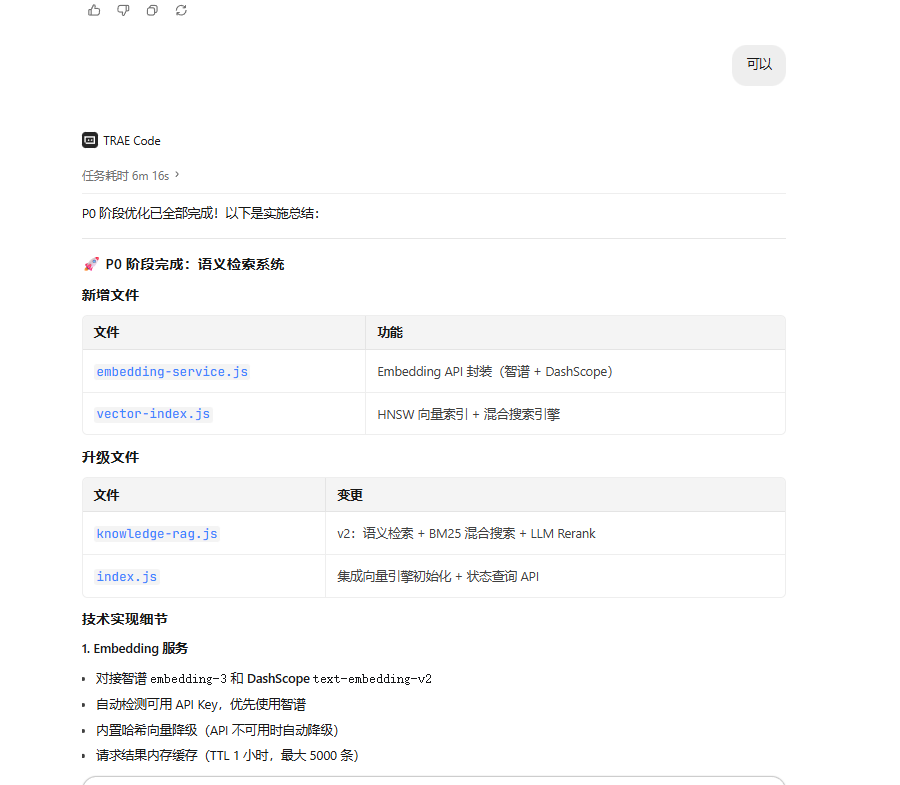Click the TRAE Code logo icon

(x=90, y=141)
